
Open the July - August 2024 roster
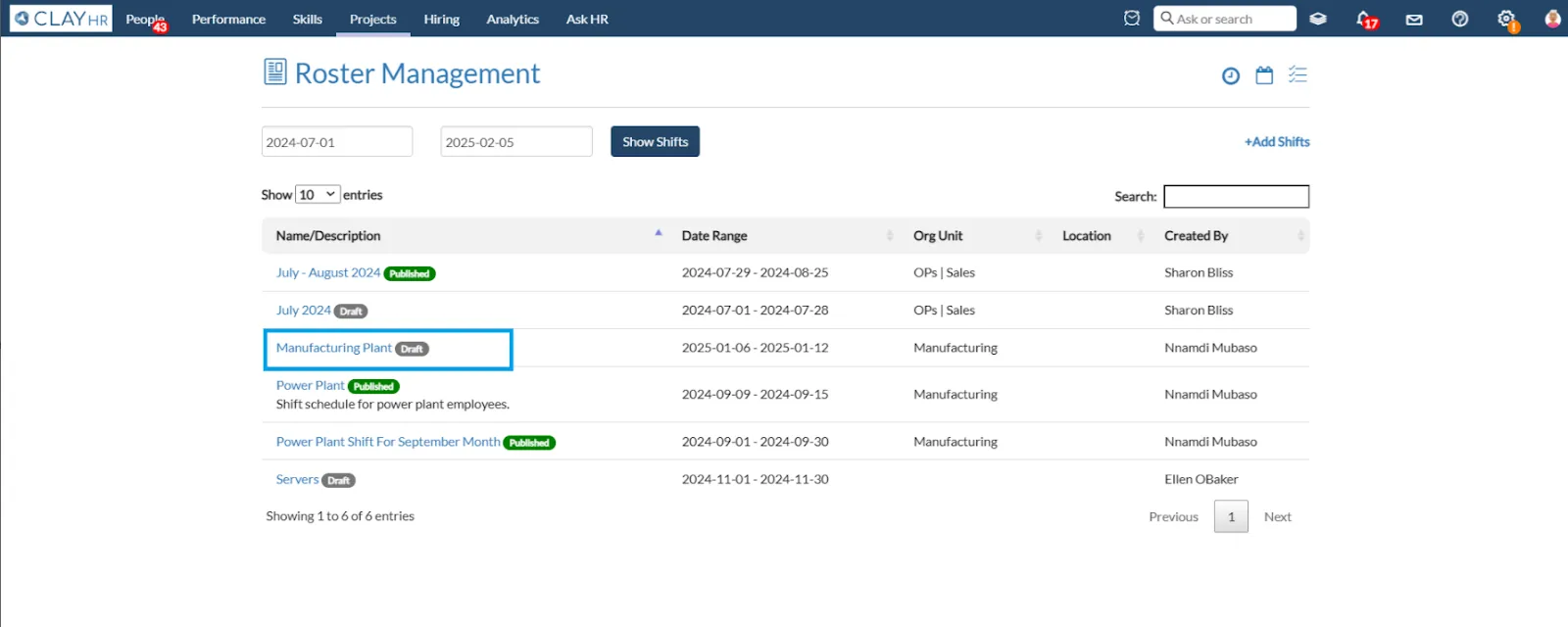point(328,272)
